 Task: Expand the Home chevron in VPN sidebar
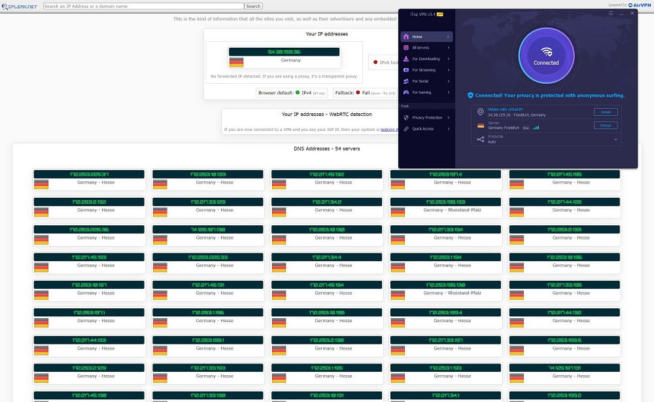click(x=448, y=37)
